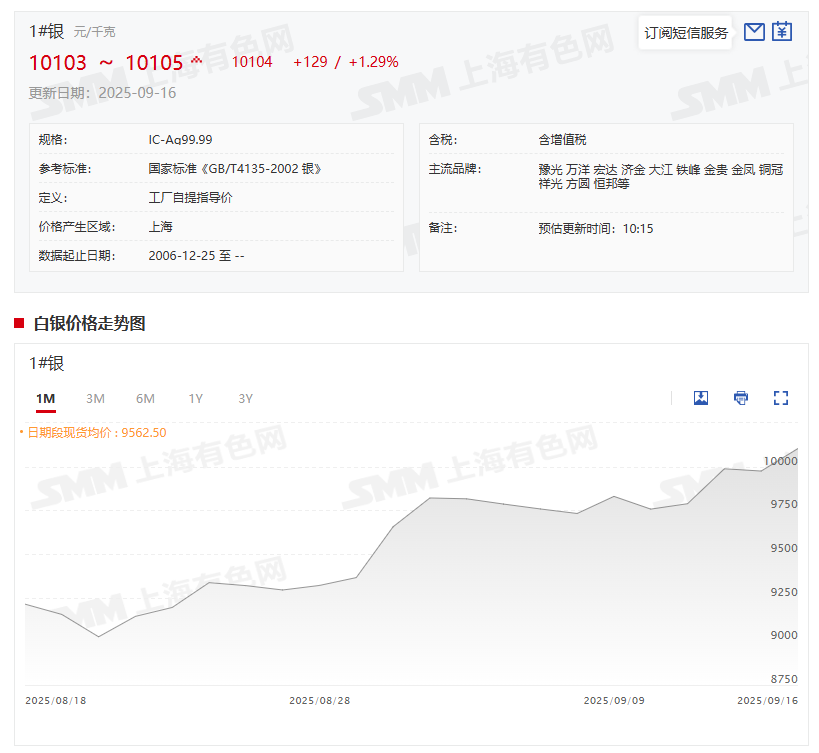Screen dimensions: 819x753
Task: Click the 日期段现货均价 9562.50 legend
Action: [x=96, y=433]
